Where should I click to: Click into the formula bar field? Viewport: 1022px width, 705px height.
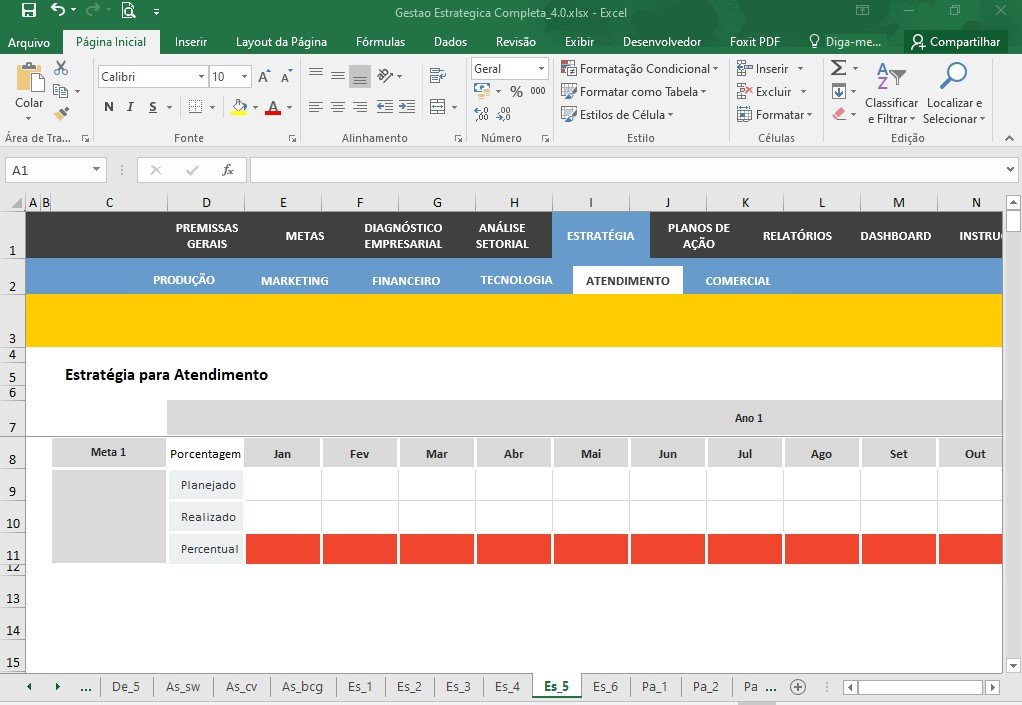click(626, 170)
